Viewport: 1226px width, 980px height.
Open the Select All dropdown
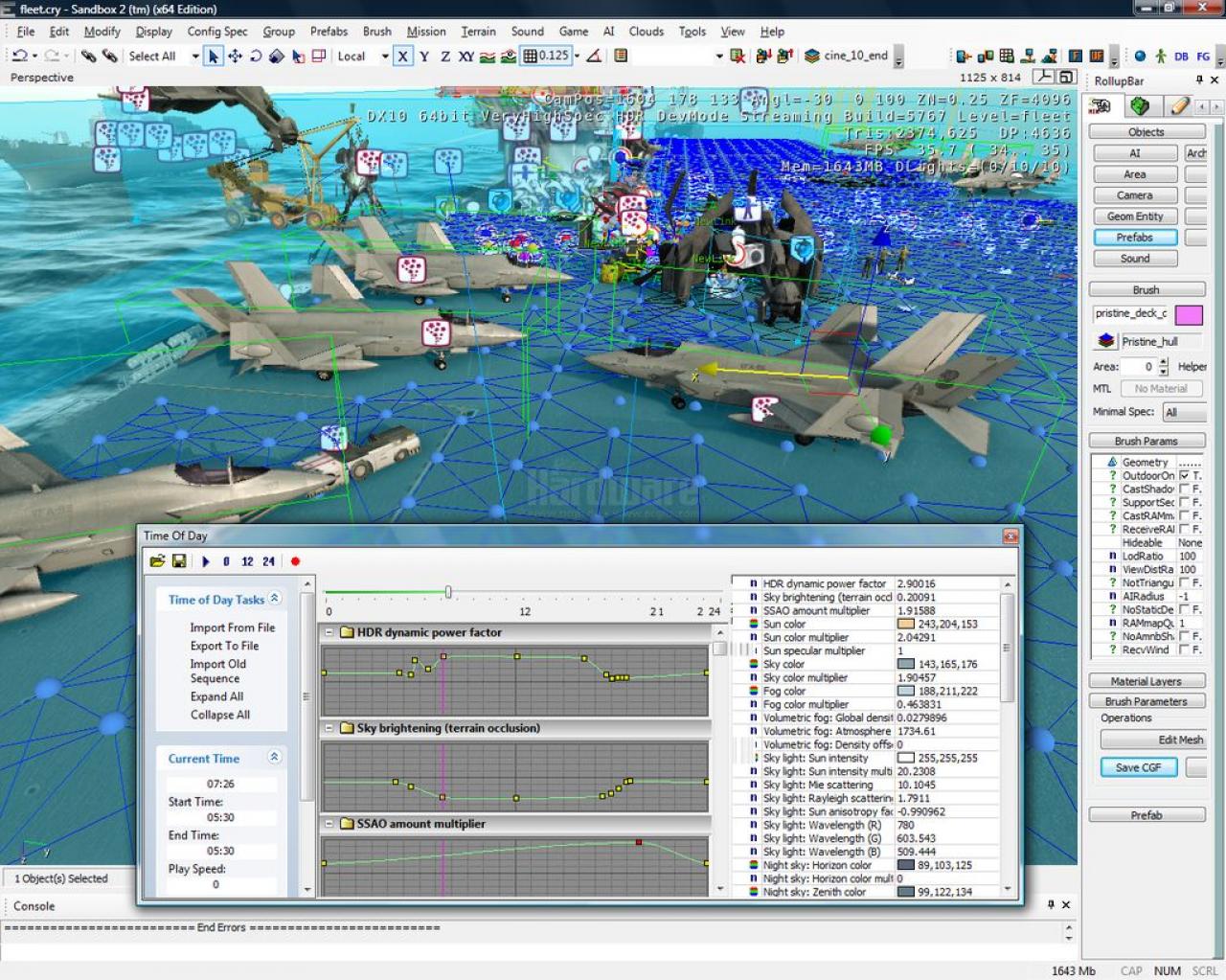pos(194,56)
